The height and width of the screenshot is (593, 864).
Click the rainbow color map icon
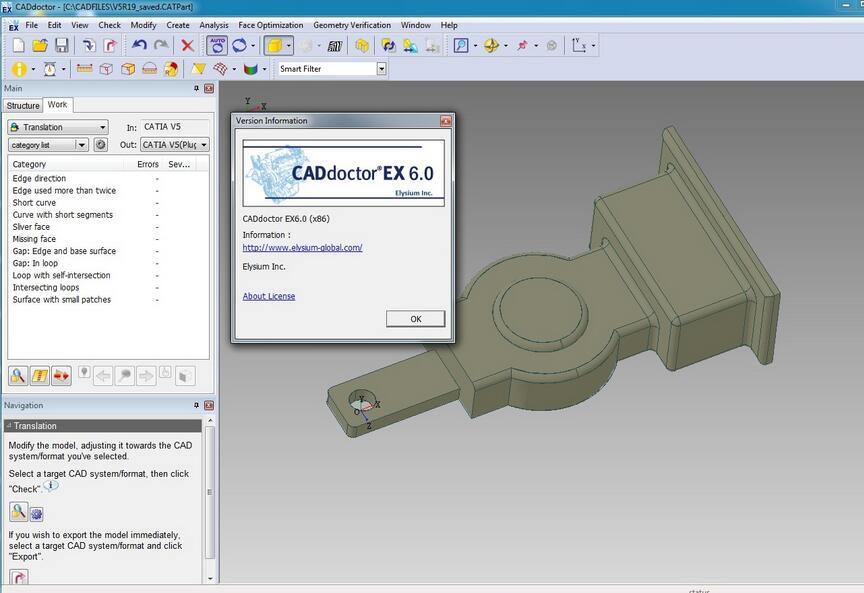pos(251,69)
